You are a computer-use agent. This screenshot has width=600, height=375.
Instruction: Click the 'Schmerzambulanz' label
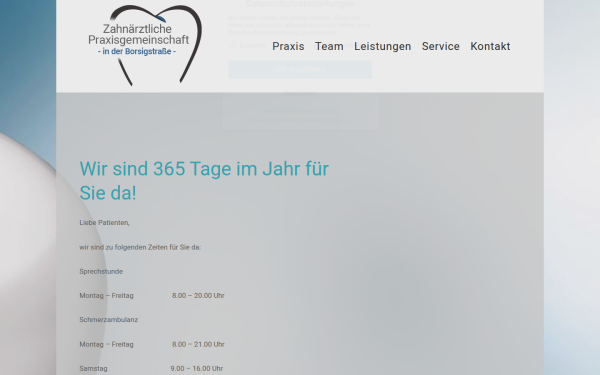click(x=109, y=320)
